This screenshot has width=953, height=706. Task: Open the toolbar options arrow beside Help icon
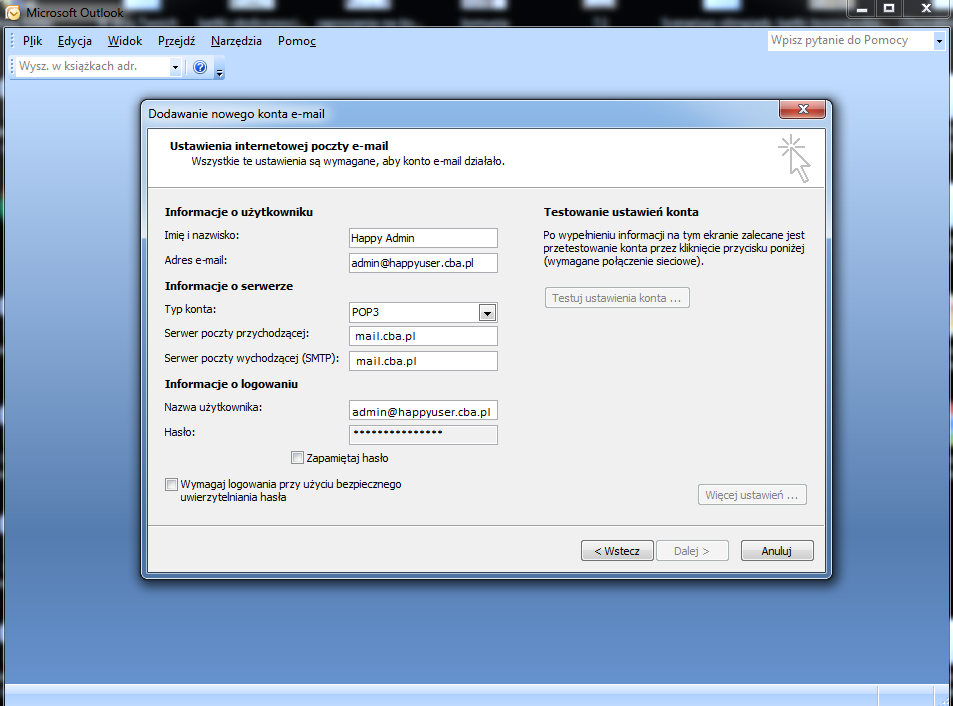(x=219, y=68)
